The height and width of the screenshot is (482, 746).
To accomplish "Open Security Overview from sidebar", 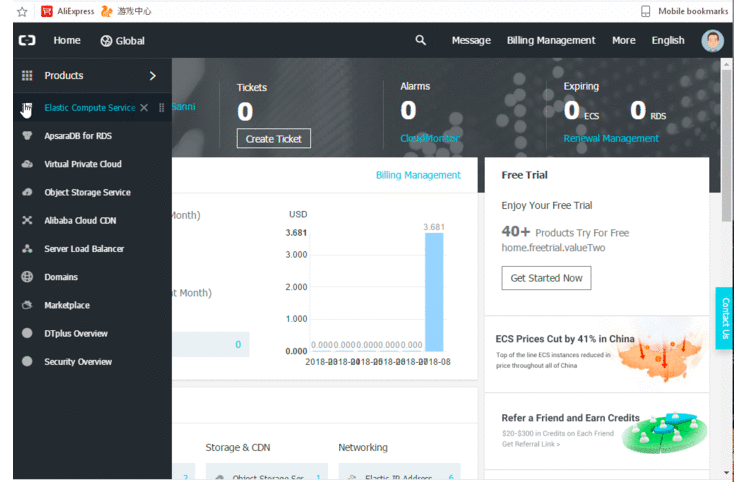I will tap(78, 362).
